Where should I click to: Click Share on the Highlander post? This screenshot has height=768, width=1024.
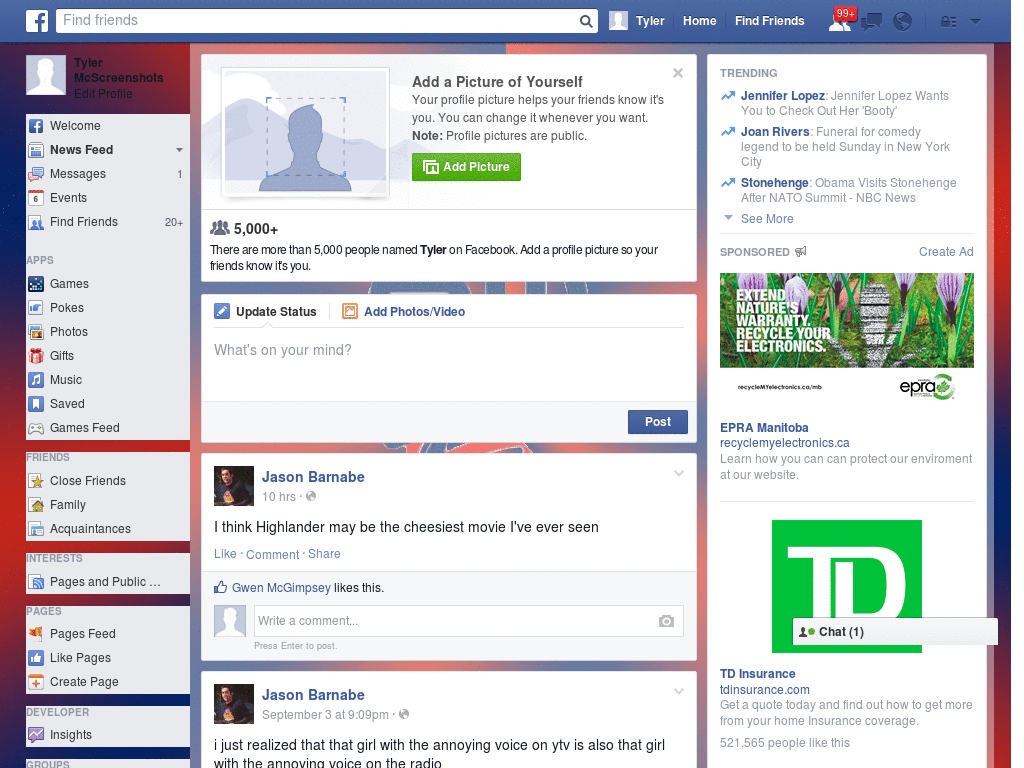(x=324, y=554)
